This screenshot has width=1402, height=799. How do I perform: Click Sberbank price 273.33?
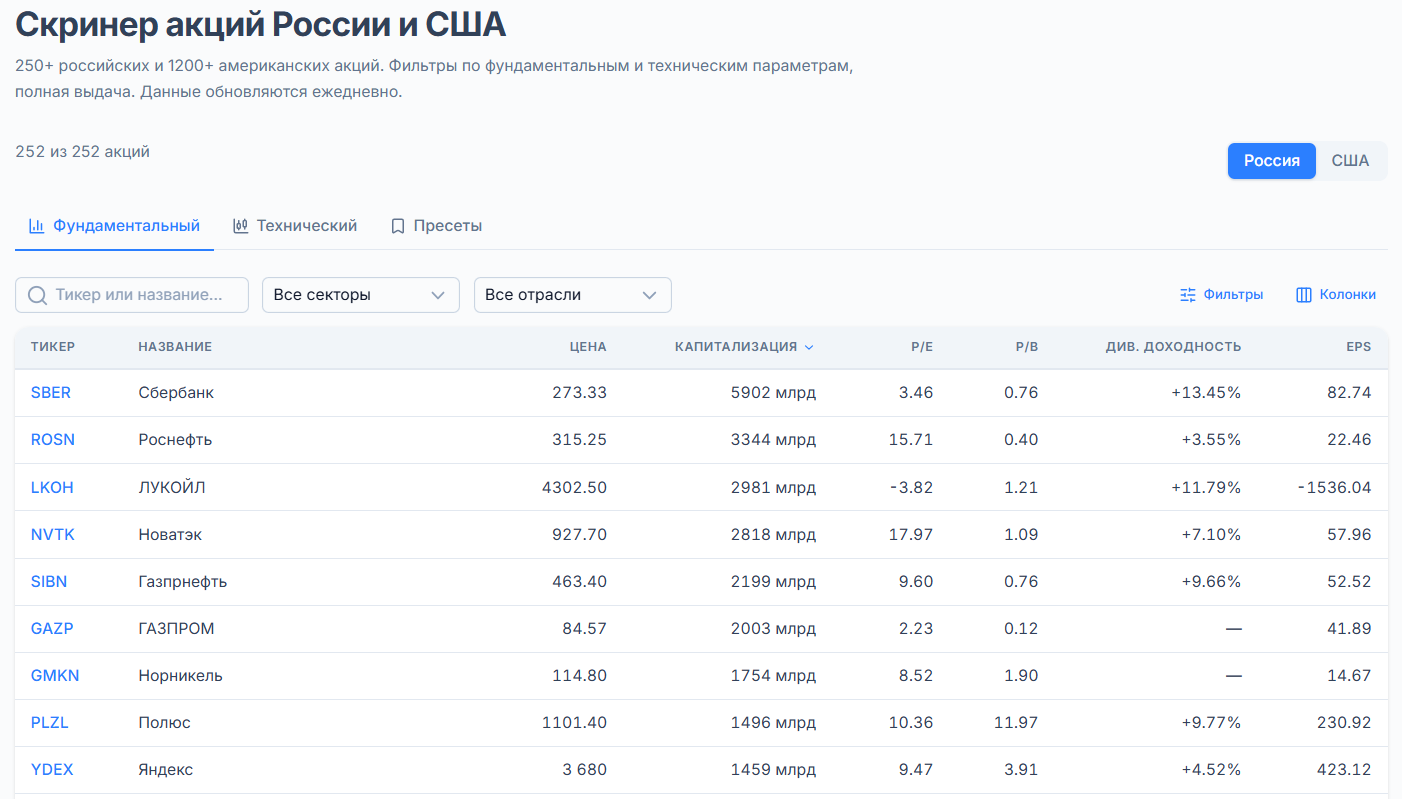click(579, 393)
